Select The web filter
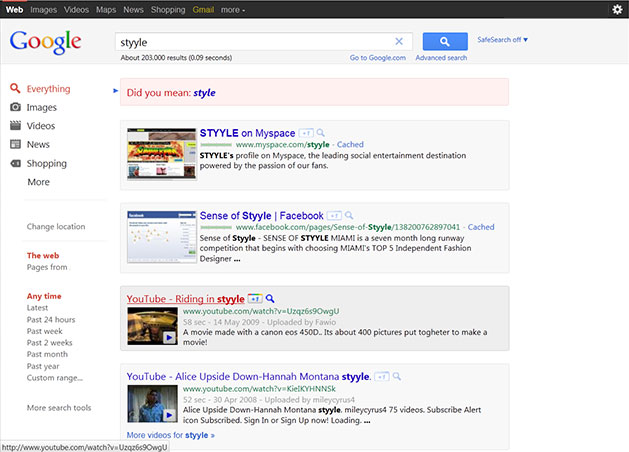Viewport: 629px width, 452px height. tap(43, 255)
